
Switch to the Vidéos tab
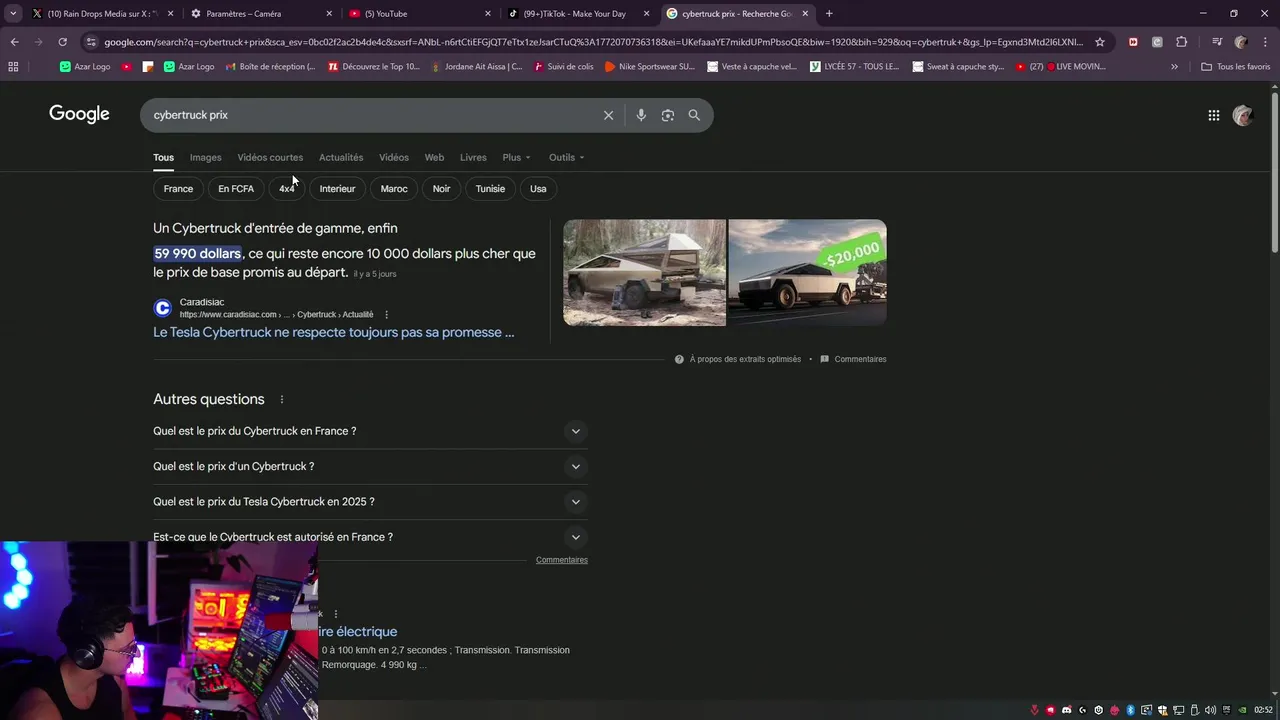pos(394,157)
